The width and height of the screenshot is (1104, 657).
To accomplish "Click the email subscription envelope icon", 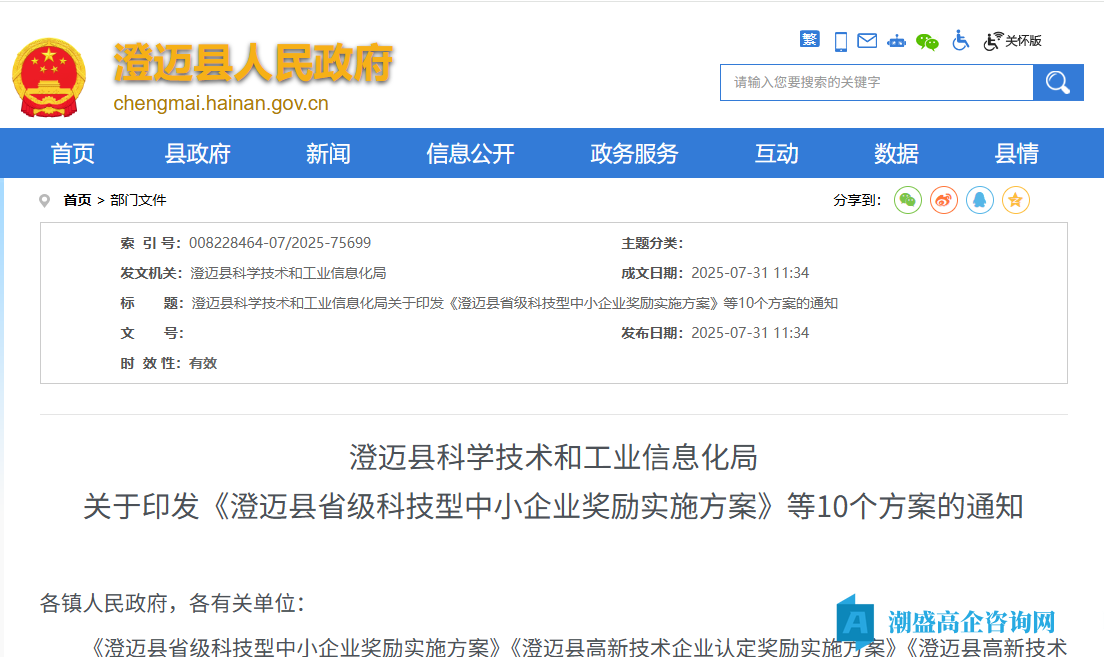I will tap(867, 40).
